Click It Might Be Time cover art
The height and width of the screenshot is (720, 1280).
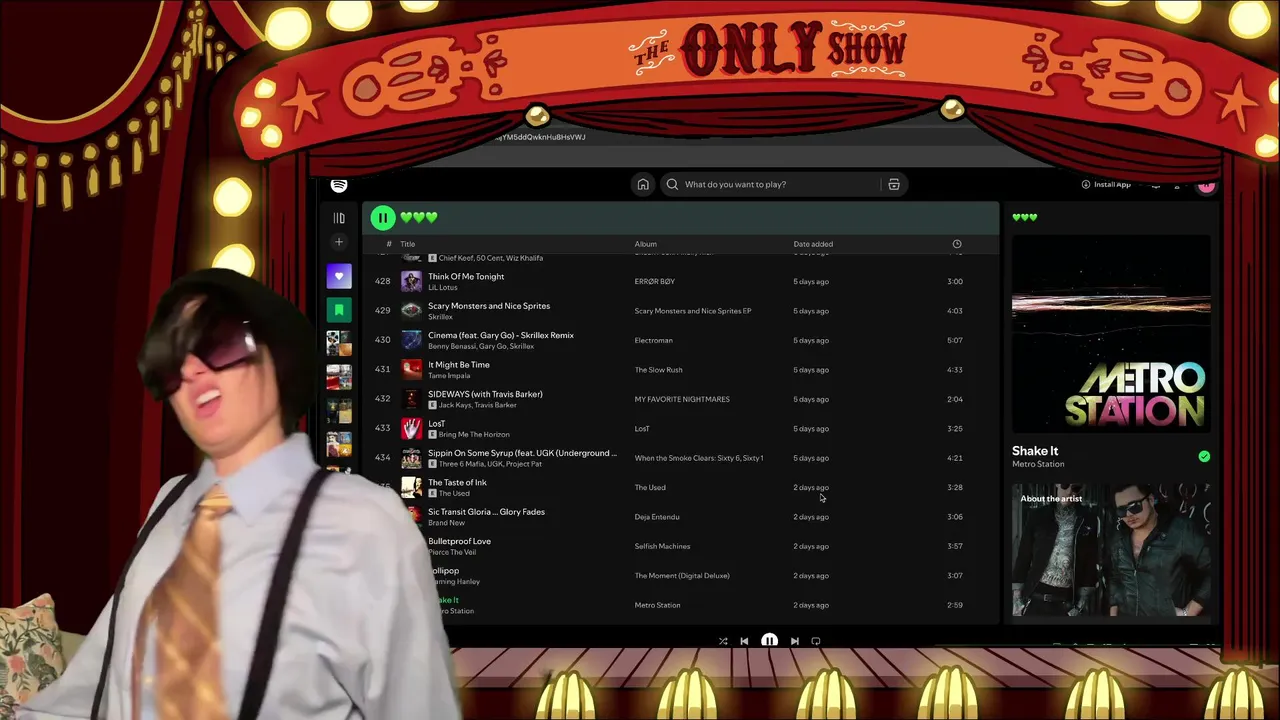pos(411,369)
